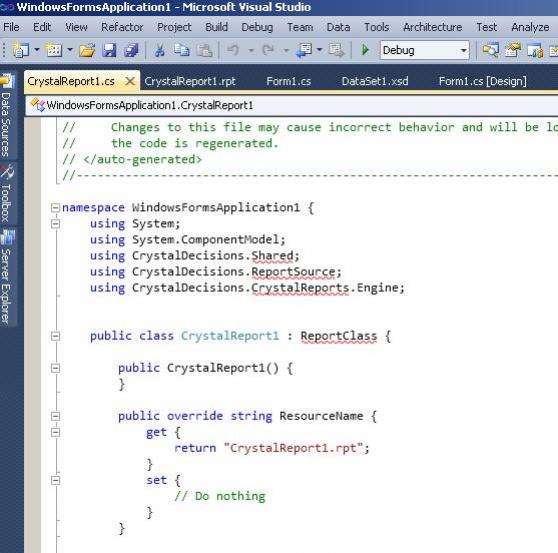Open the Build menu

point(216,27)
